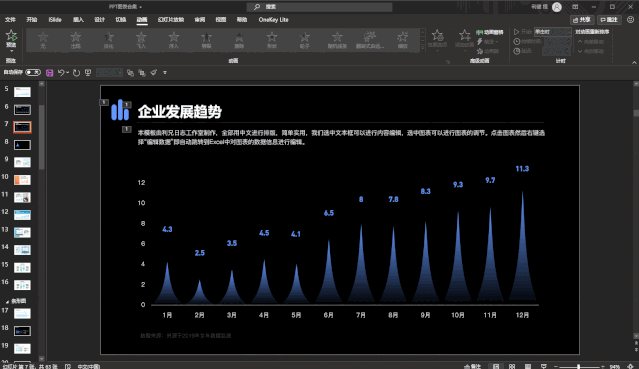Viewport: 639px width, 369px height.
Task: Open Customize Quick Access Toolbar dropdown
Action: pos(165,73)
